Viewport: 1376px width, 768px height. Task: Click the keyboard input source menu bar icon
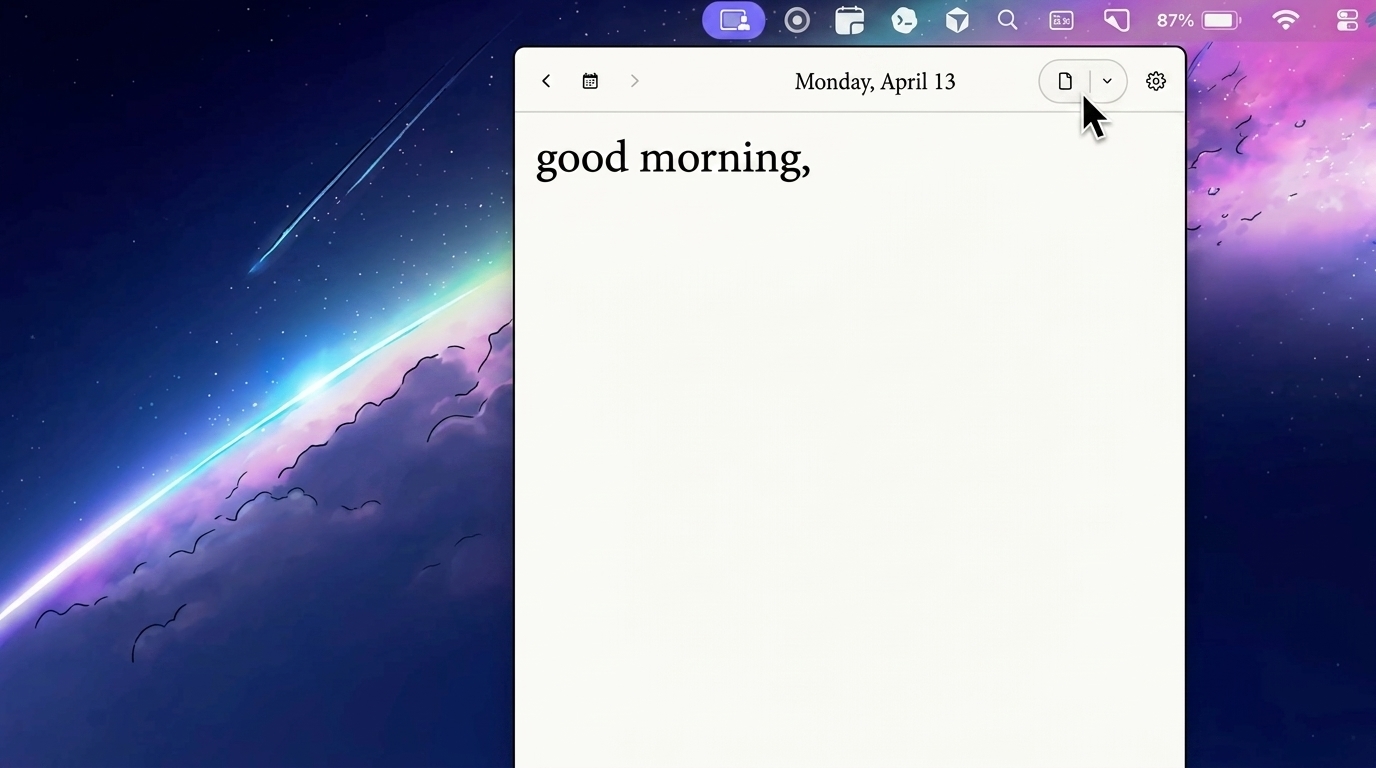click(x=1060, y=20)
